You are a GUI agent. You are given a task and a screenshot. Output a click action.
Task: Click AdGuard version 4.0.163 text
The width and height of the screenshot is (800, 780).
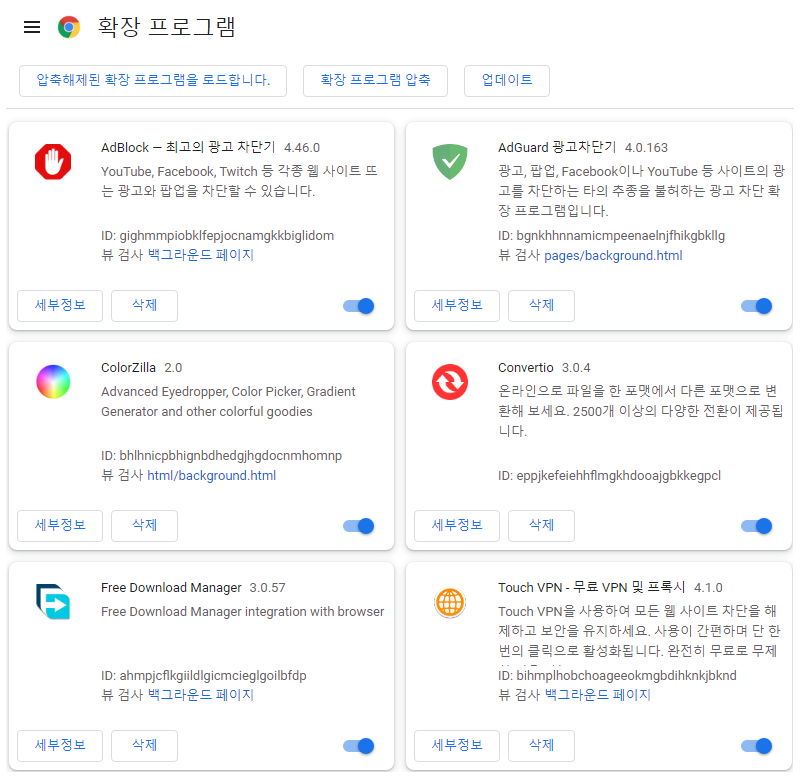tap(646, 148)
